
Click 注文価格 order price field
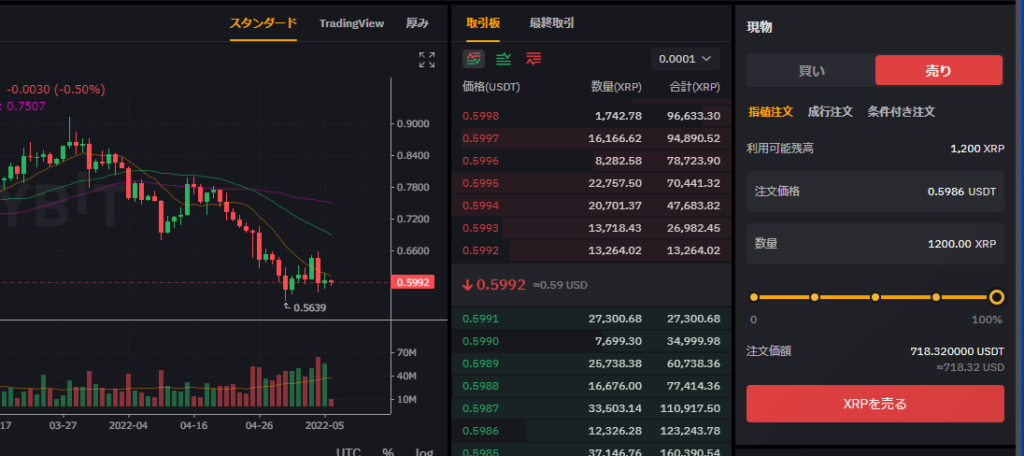(875, 191)
